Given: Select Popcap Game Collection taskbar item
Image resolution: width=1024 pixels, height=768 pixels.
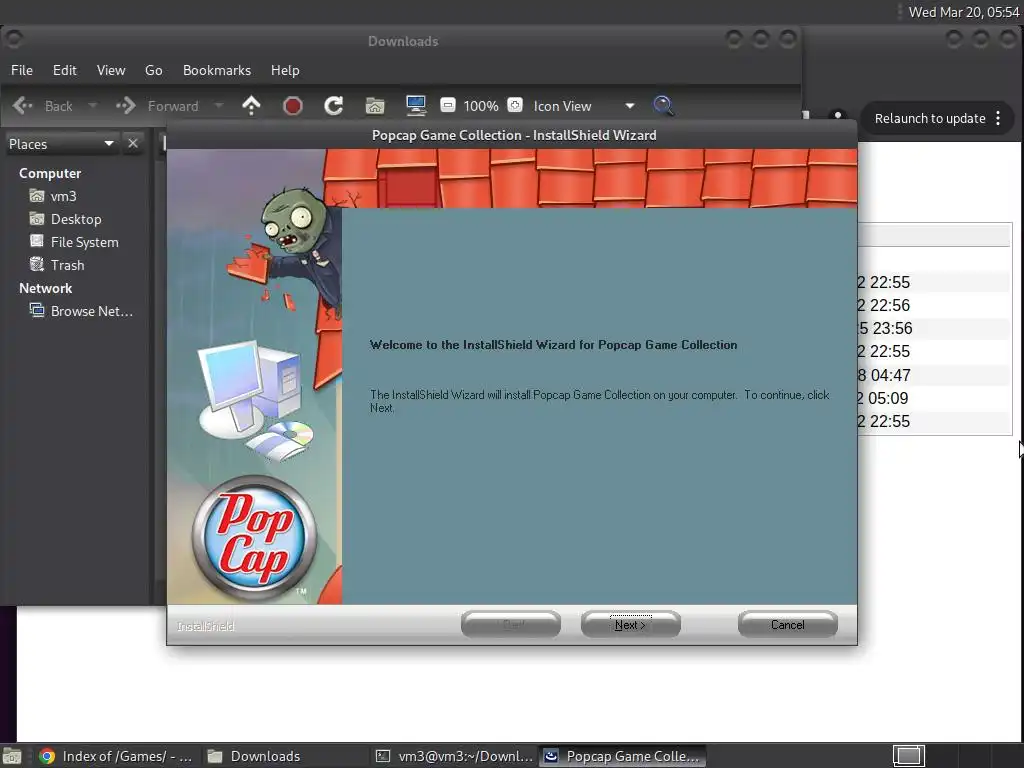Looking at the screenshot, I should tap(622, 756).
